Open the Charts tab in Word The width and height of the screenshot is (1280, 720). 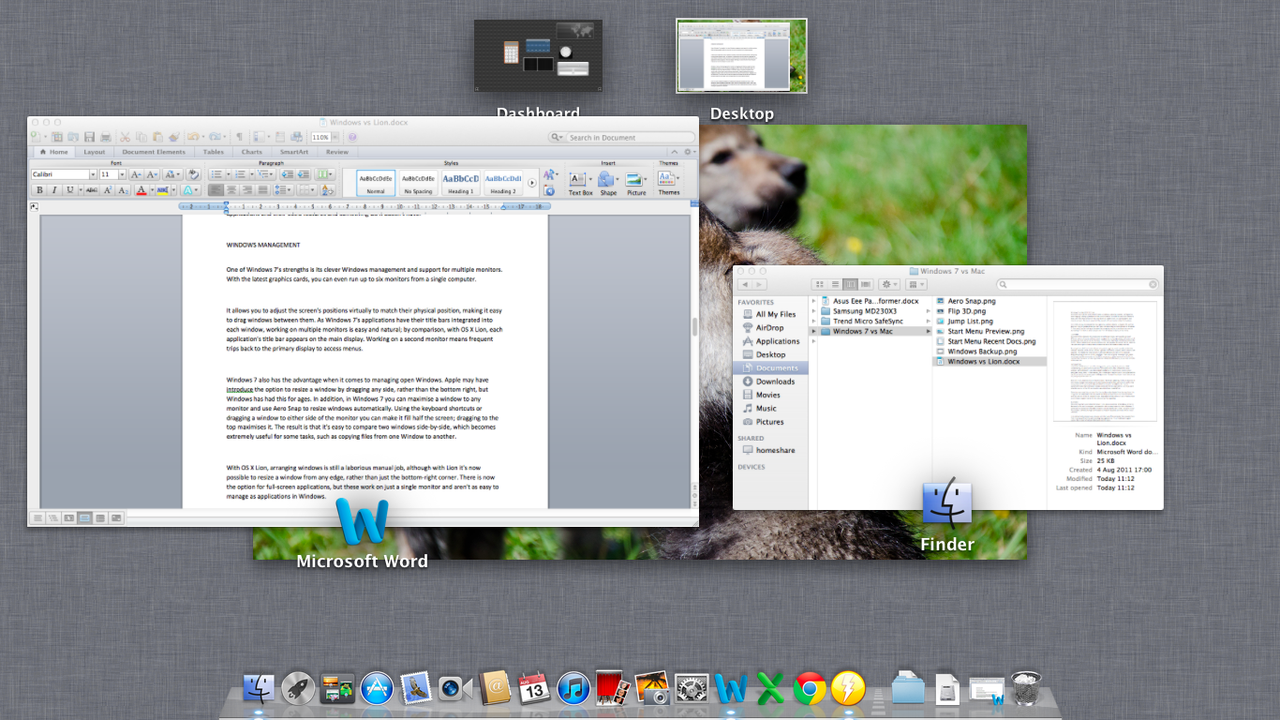(252, 152)
